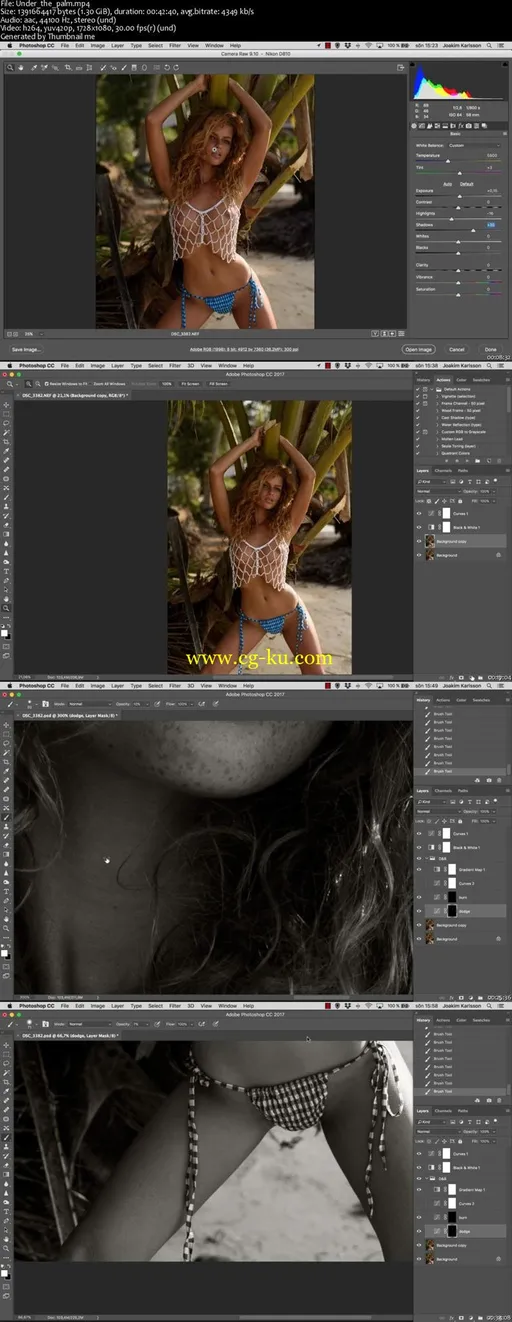Viewport: 512px width, 1322px height.
Task: Open Image menu in first frame menu bar
Action: [98, 45]
